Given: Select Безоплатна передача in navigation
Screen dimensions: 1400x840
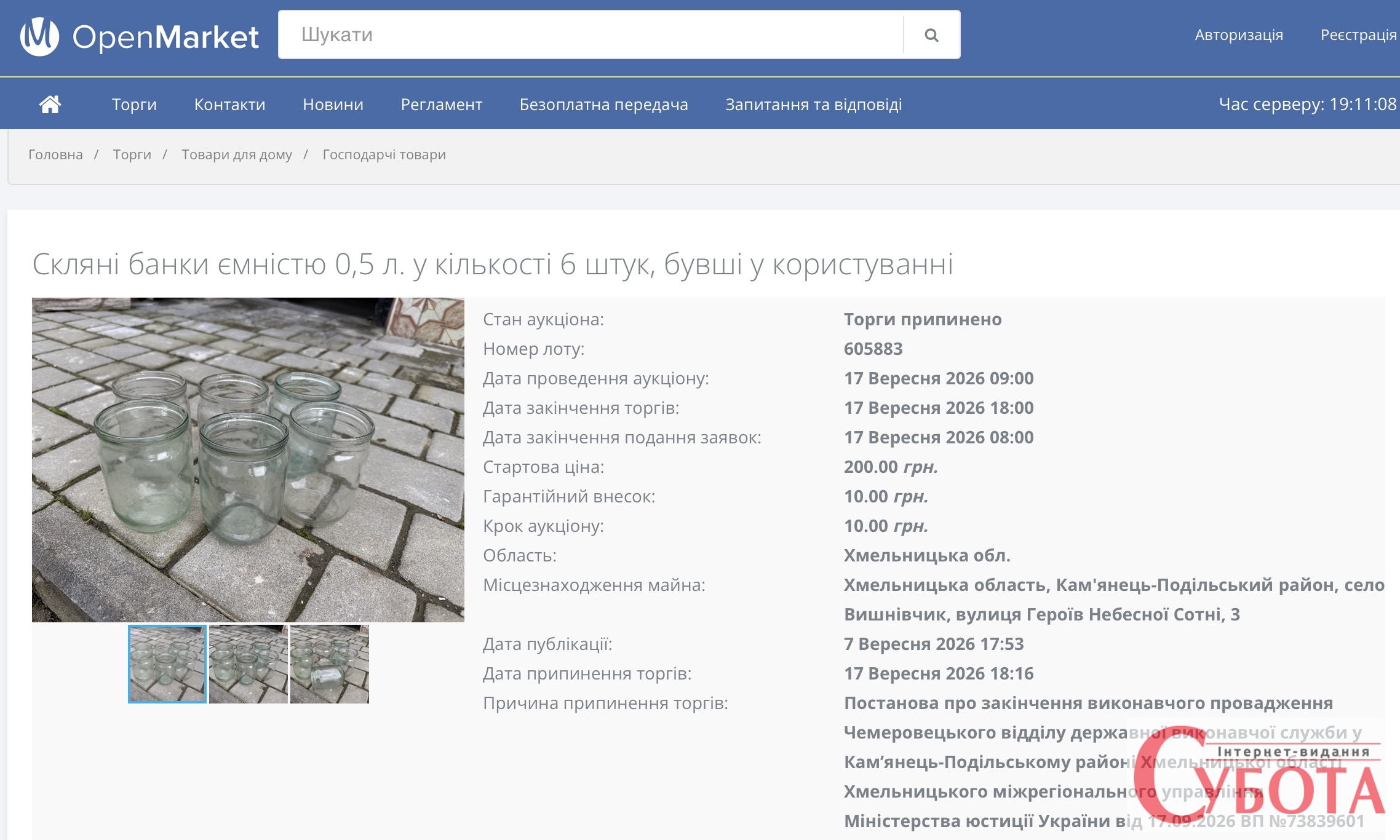Looking at the screenshot, I should coord(603,105).
